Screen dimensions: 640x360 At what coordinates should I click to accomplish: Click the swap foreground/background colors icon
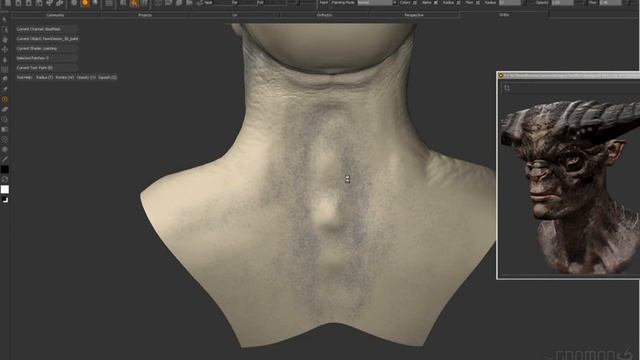pyautogui.click(x=4, y=179)
